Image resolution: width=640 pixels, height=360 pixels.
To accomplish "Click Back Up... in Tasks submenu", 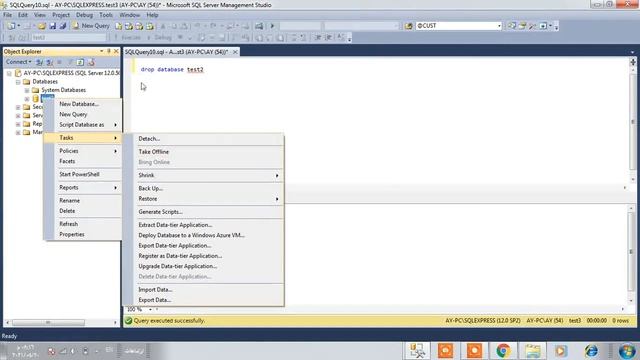I will 203,188.
